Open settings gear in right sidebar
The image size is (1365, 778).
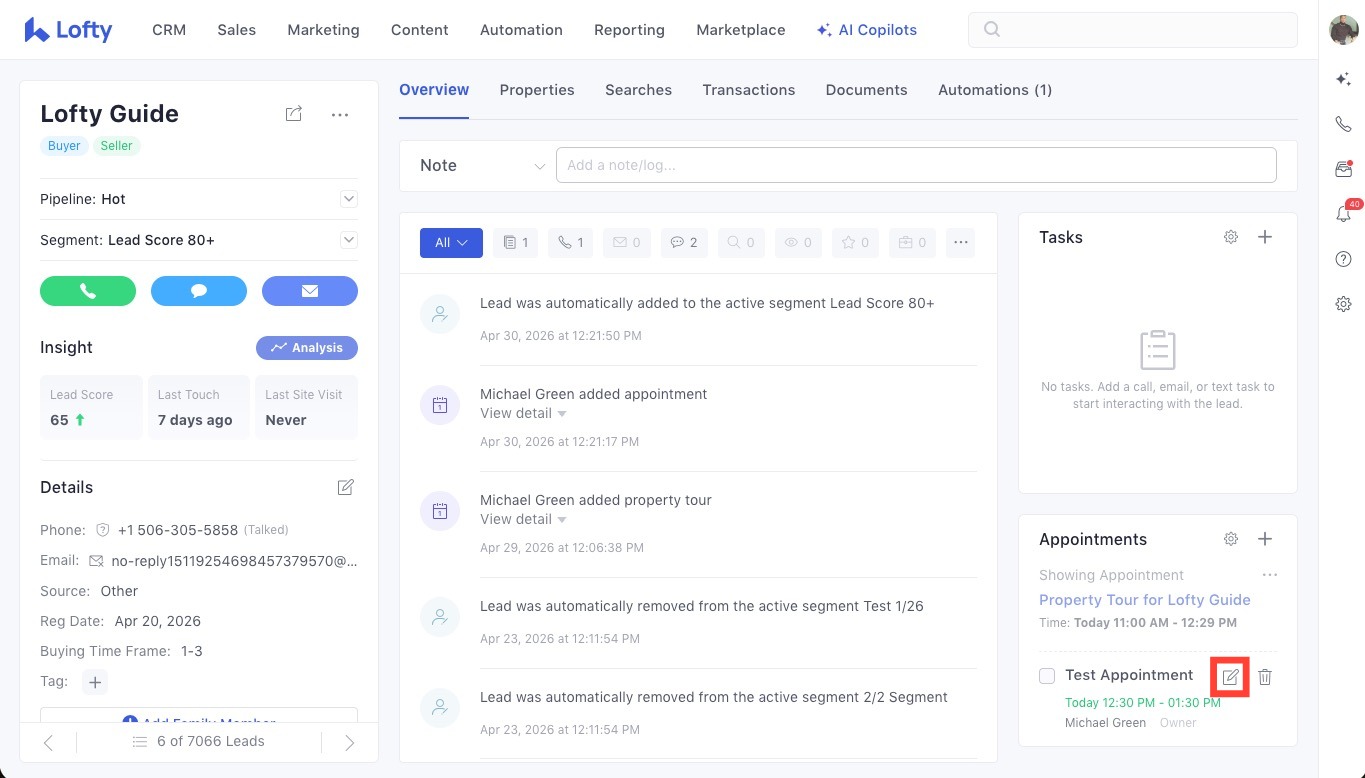pos(1343,304)
